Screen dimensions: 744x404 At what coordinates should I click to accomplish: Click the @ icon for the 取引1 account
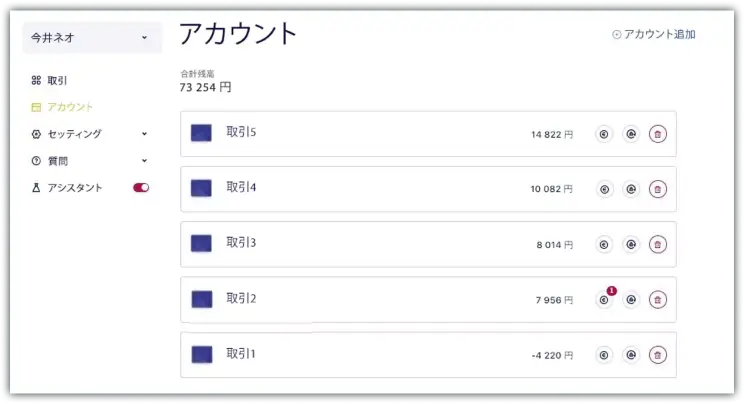pos(631,355)
